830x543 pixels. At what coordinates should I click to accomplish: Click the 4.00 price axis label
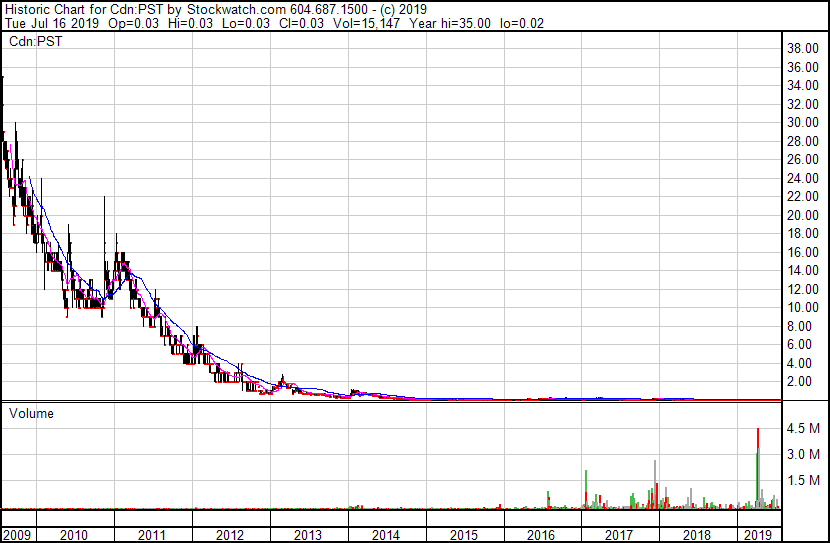coord(799,364)
